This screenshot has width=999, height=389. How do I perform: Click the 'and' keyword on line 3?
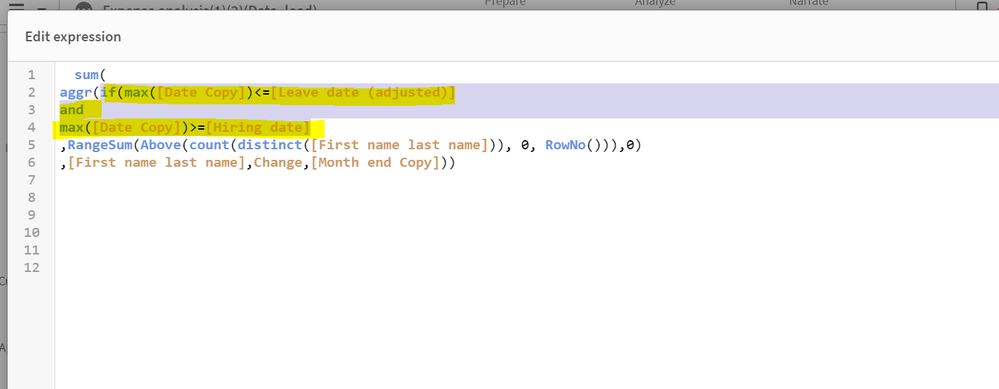click(x=72, y=110)
